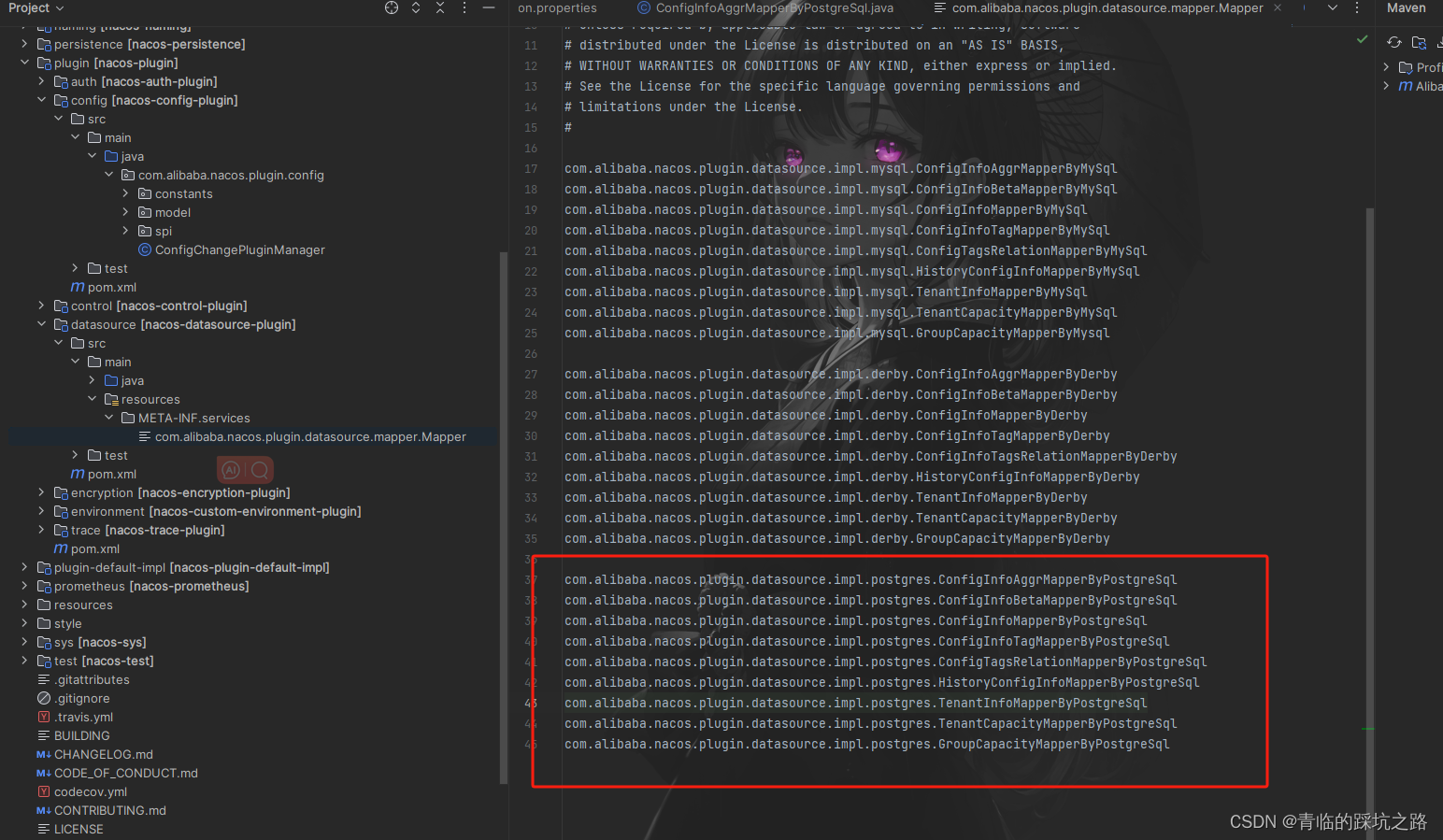Collapse the plugin [nacos-plugin] module
The width and height of the screenshot is (1443, 840).
click(x=24, y=63)
